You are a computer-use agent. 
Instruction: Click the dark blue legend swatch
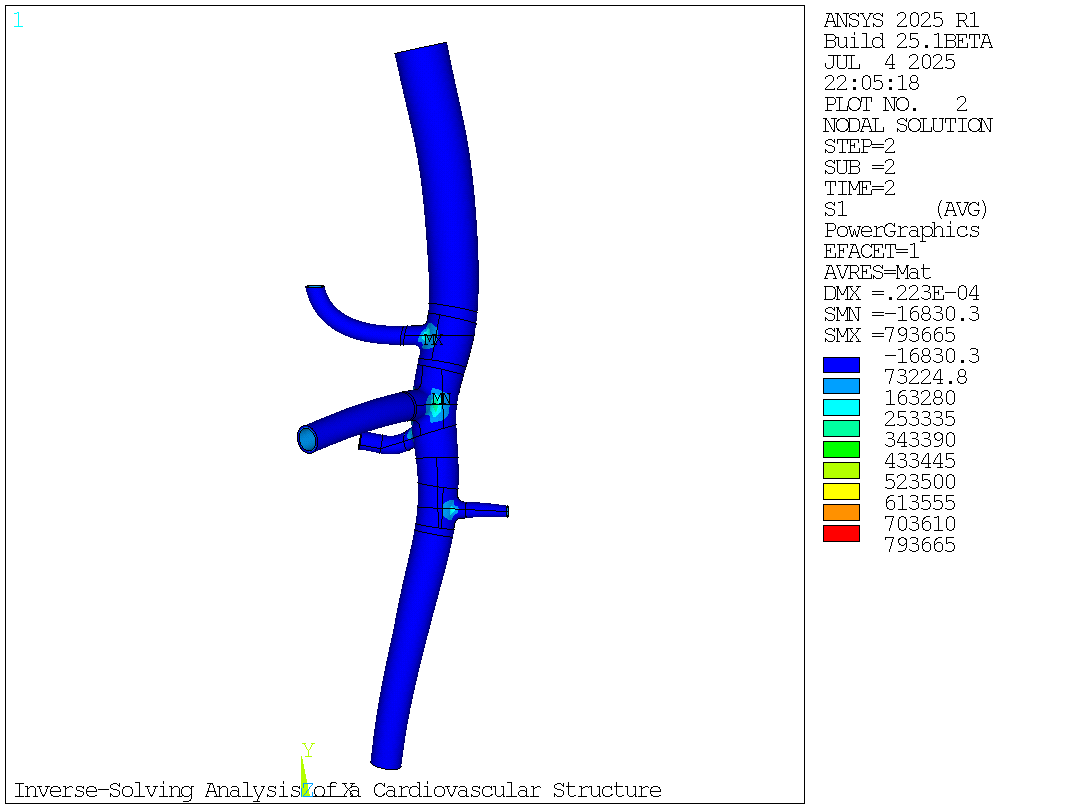(841, 365)
